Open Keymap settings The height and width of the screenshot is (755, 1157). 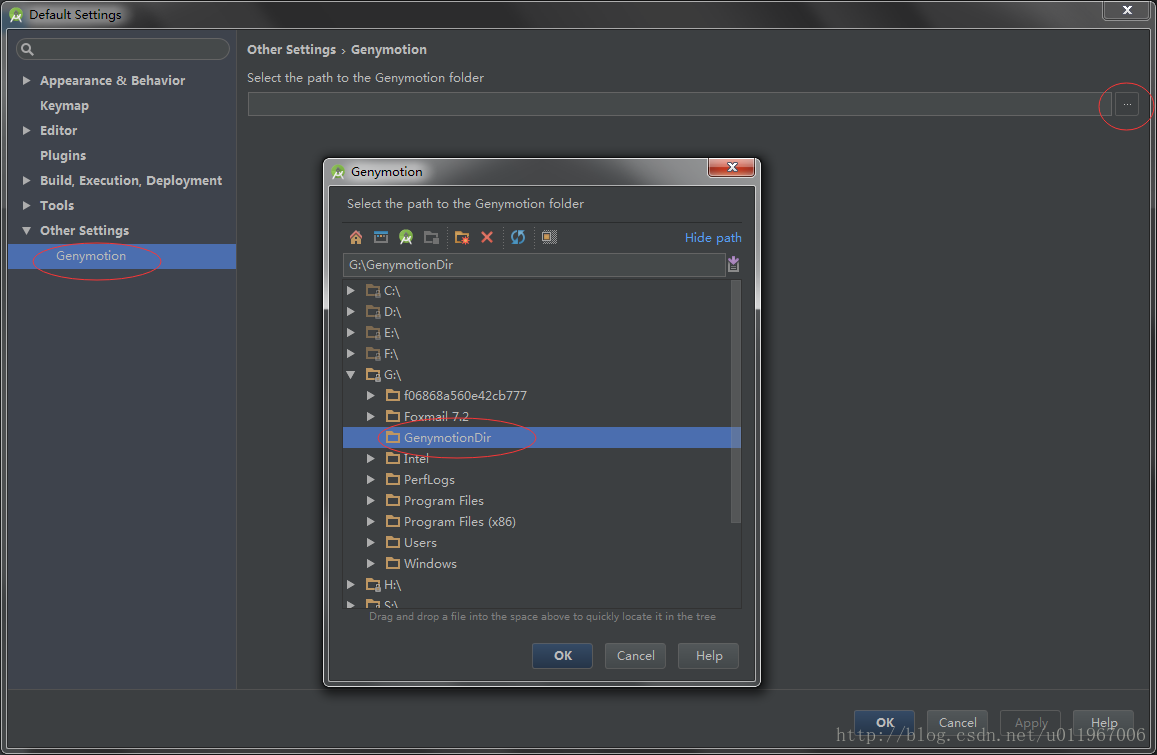point(64,106)
